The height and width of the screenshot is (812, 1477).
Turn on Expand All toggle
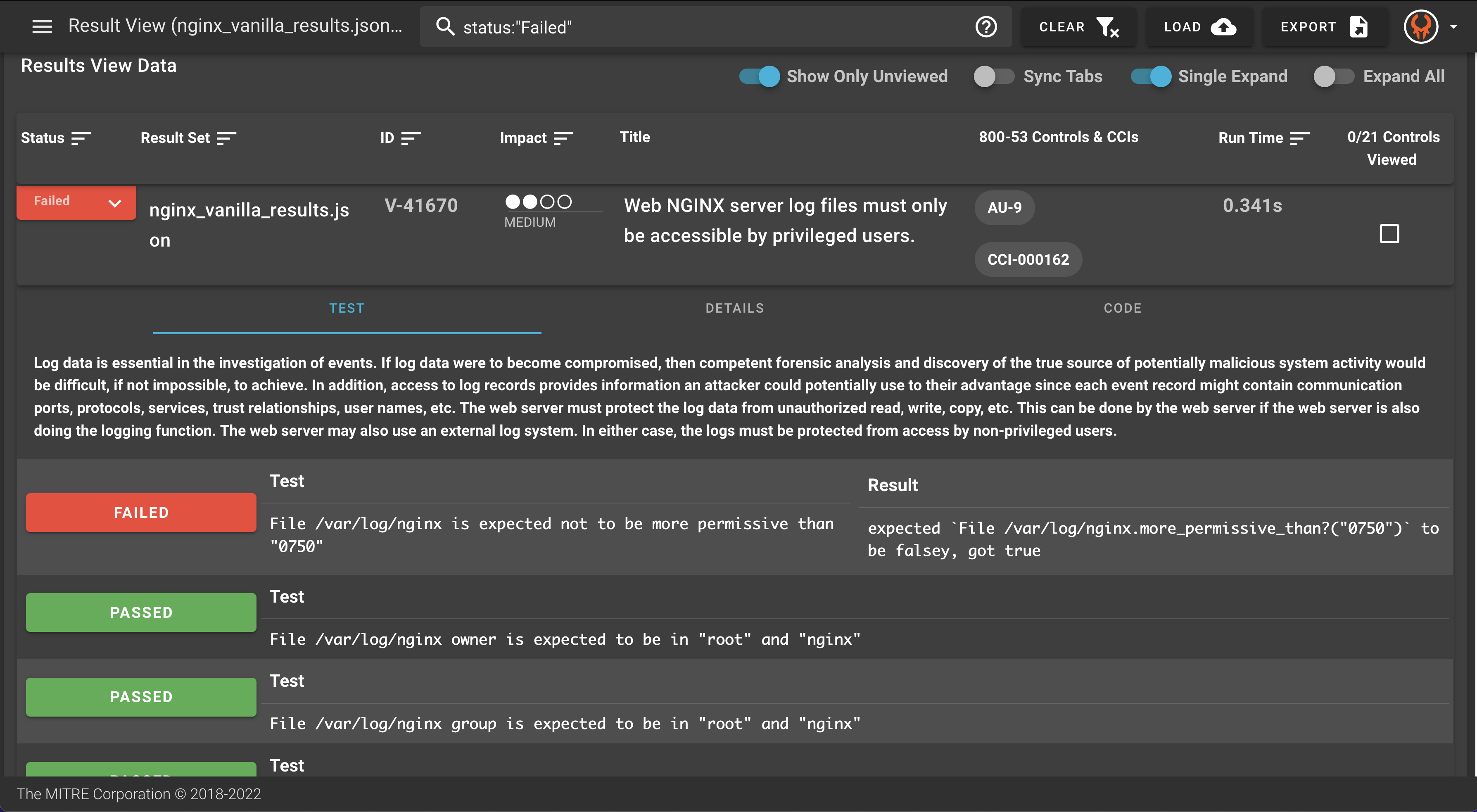coord(1333,76)
